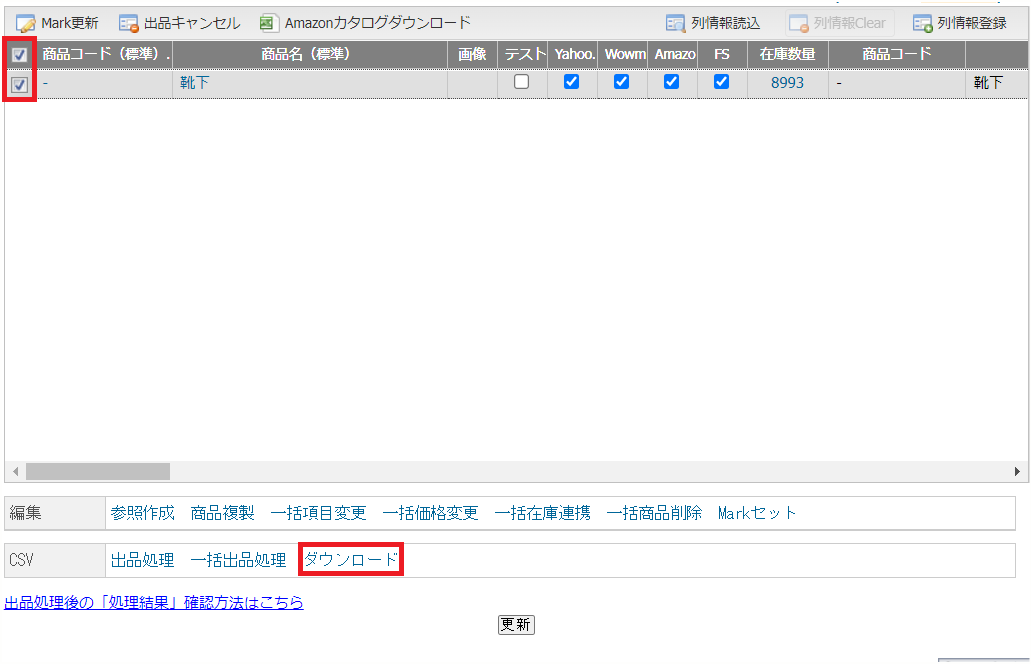Click the 出品キャンセル label in the toolbar
The height and width of the screenshot is (664, 1031).
click(x=192, y=24)
